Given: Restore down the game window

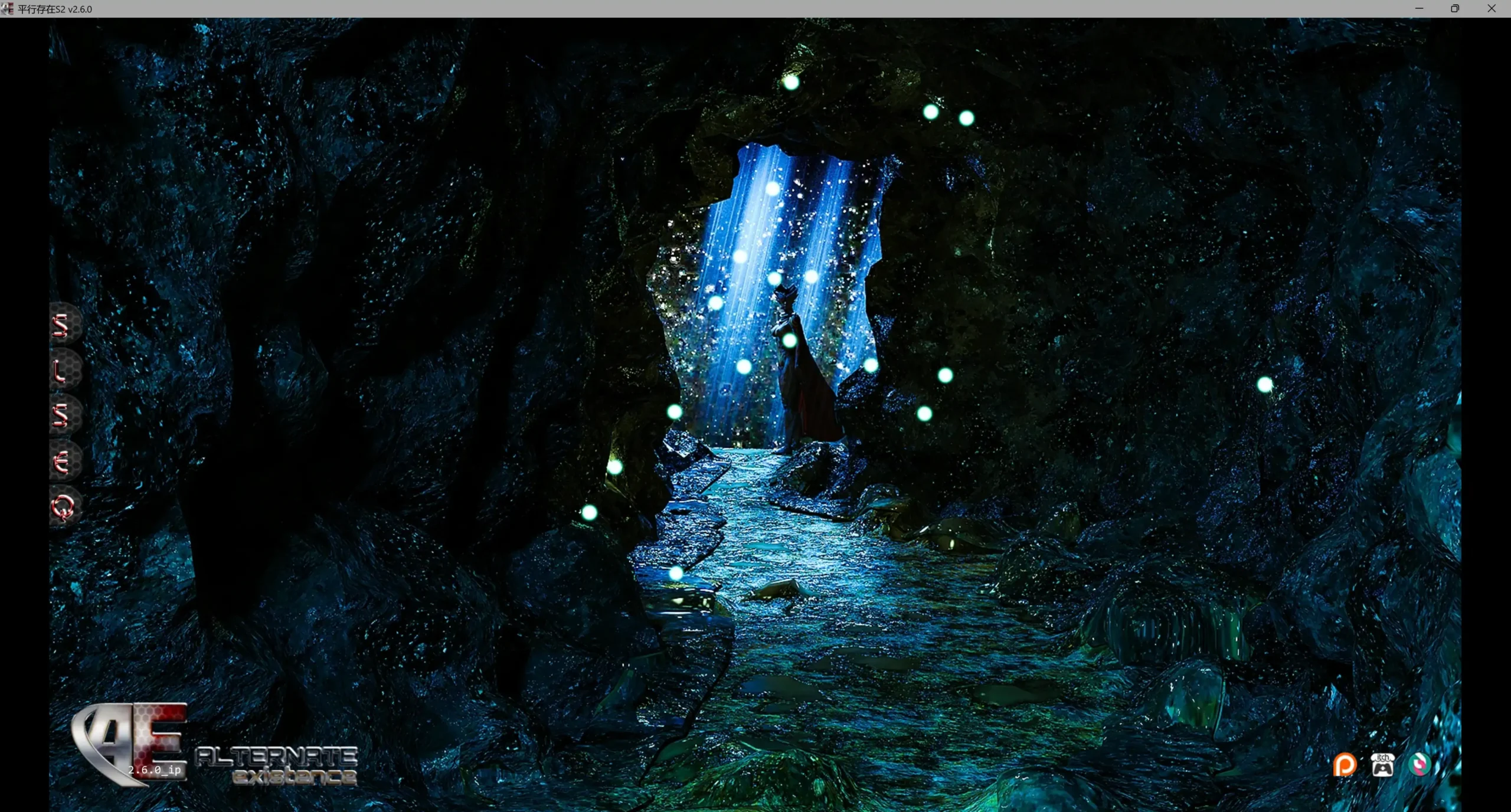Looking at the screenshot, I should click(x=1455, y=8).
